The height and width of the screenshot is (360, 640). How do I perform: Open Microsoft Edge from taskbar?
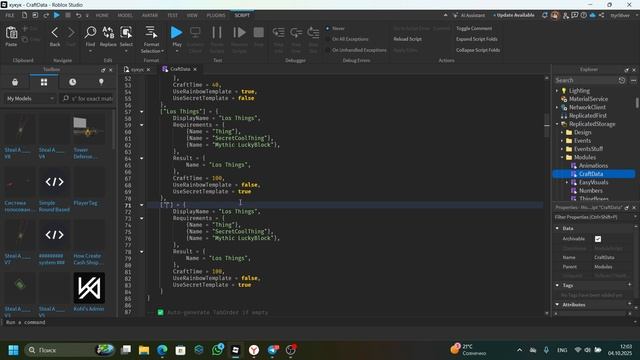click(162, 350)
